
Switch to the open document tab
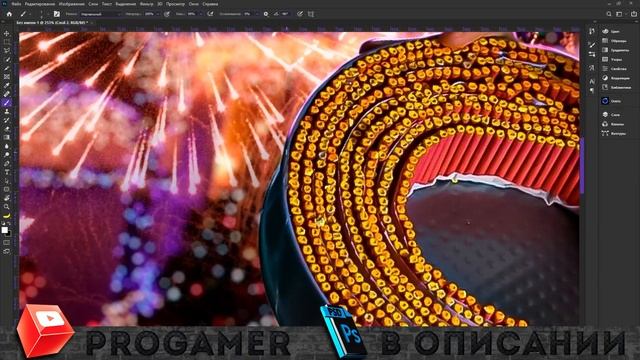pos(52,22)
